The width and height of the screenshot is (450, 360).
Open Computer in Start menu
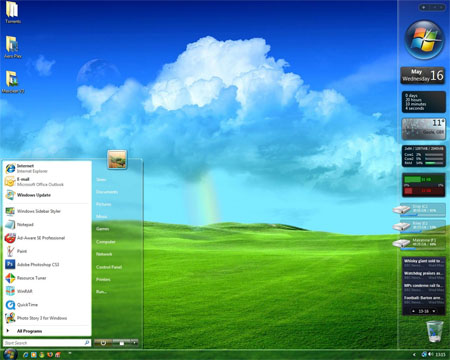pos(106,242)
